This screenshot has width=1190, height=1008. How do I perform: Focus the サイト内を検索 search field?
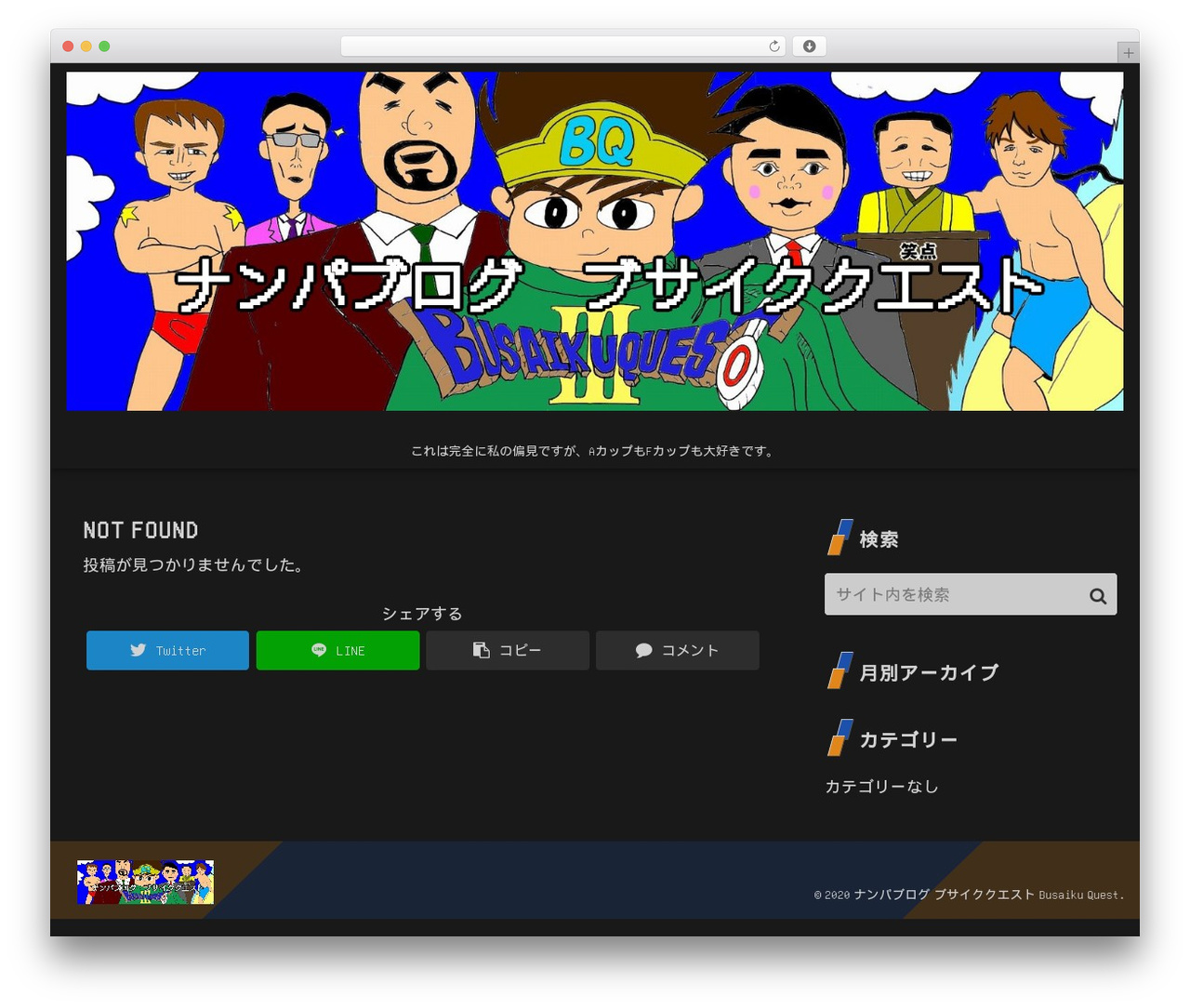pos(971,594)
